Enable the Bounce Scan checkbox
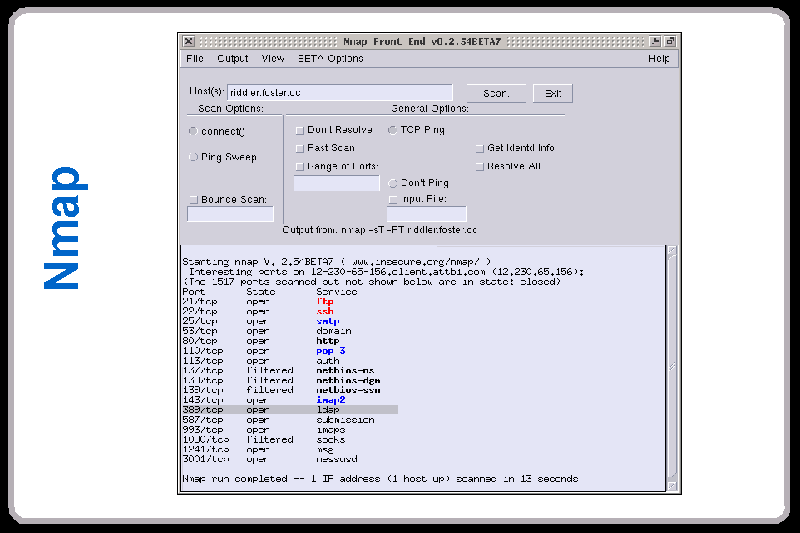The height and width of the screenshot is (533, 800). [x=193, y=199]
